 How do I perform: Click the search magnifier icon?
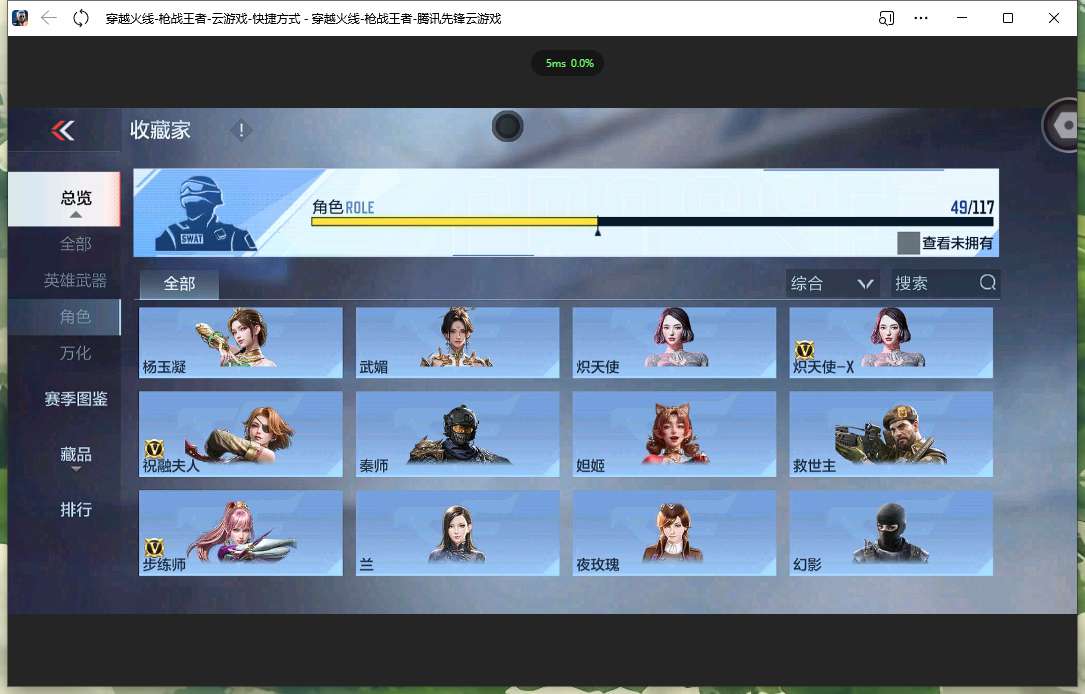click(x=987, y=282)
